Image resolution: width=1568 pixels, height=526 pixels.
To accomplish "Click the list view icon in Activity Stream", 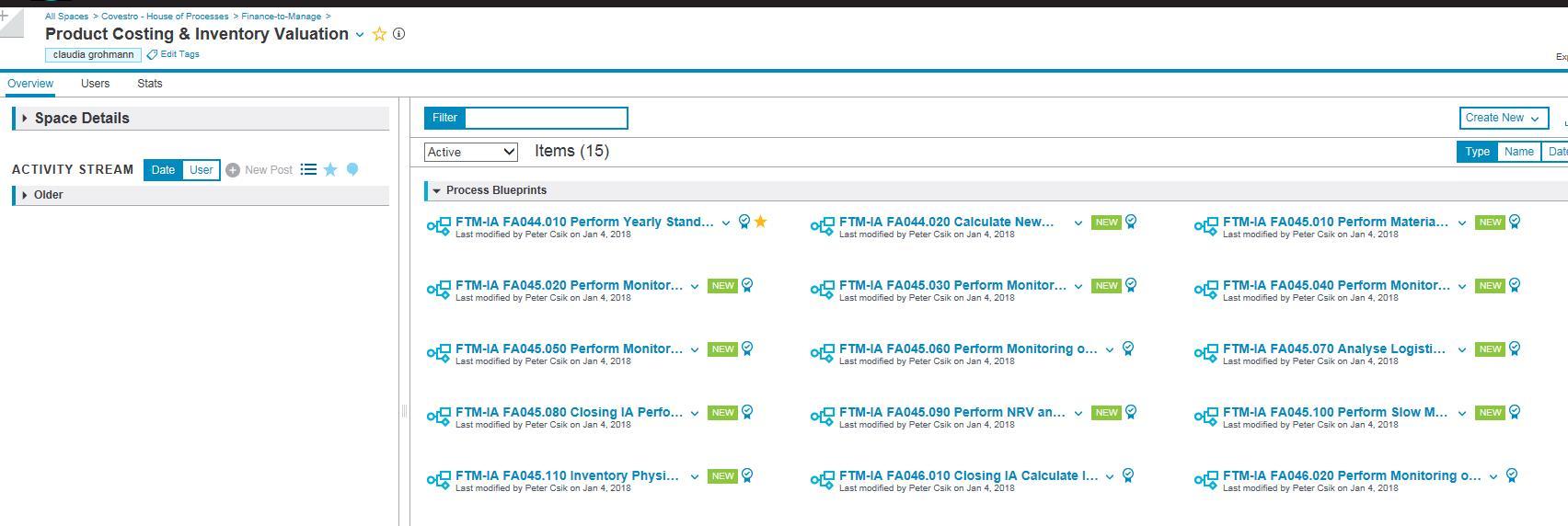I will pos(309,169).
